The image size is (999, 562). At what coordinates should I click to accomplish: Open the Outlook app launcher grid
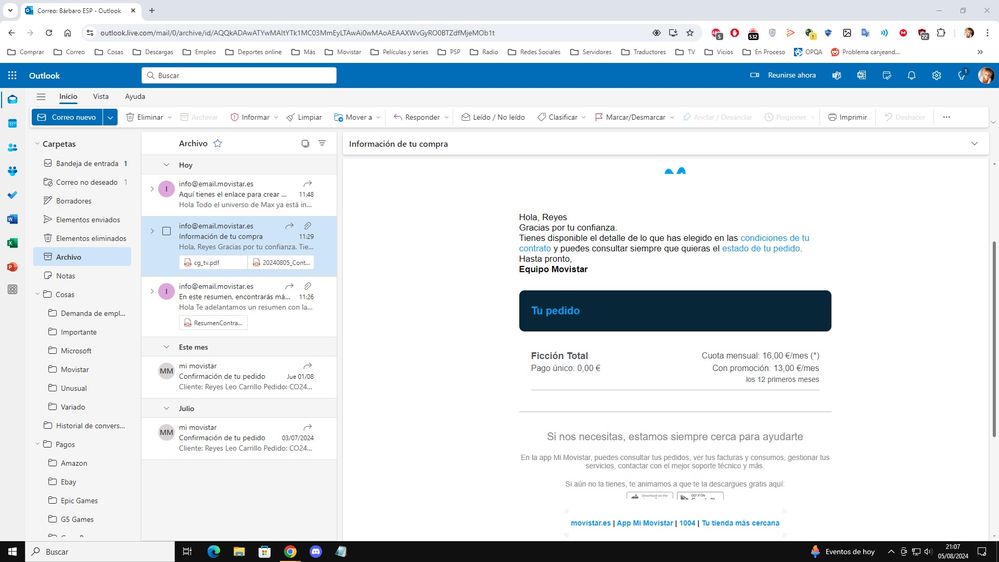coord(12,75)
